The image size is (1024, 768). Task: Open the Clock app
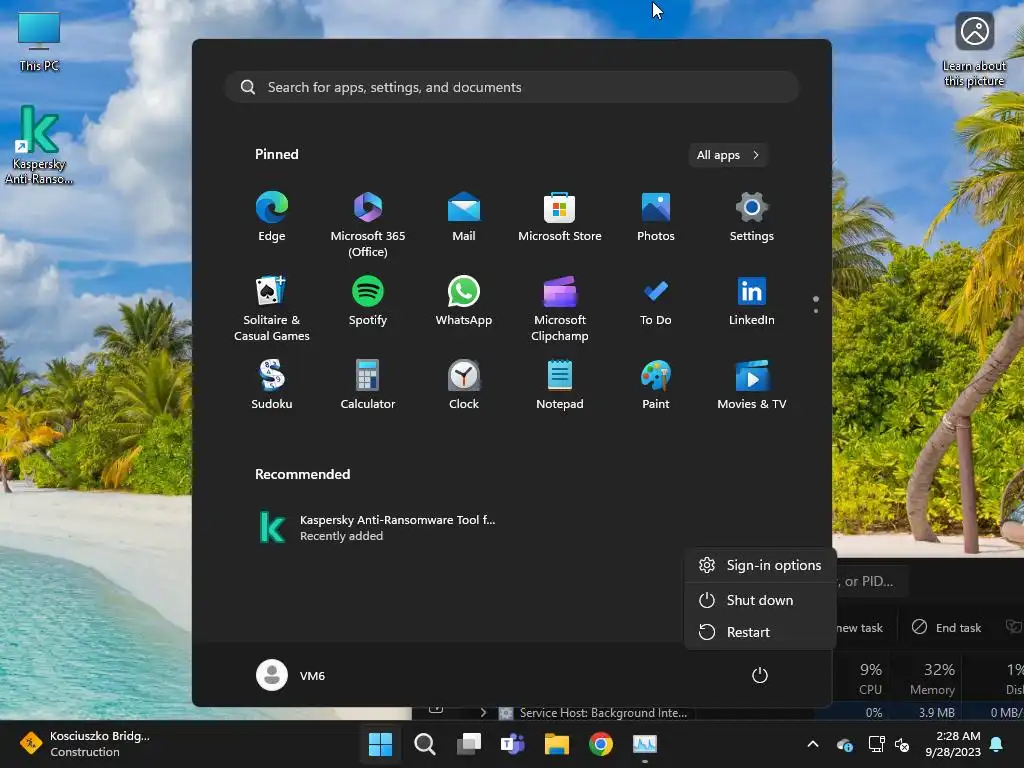click(464, 385)
